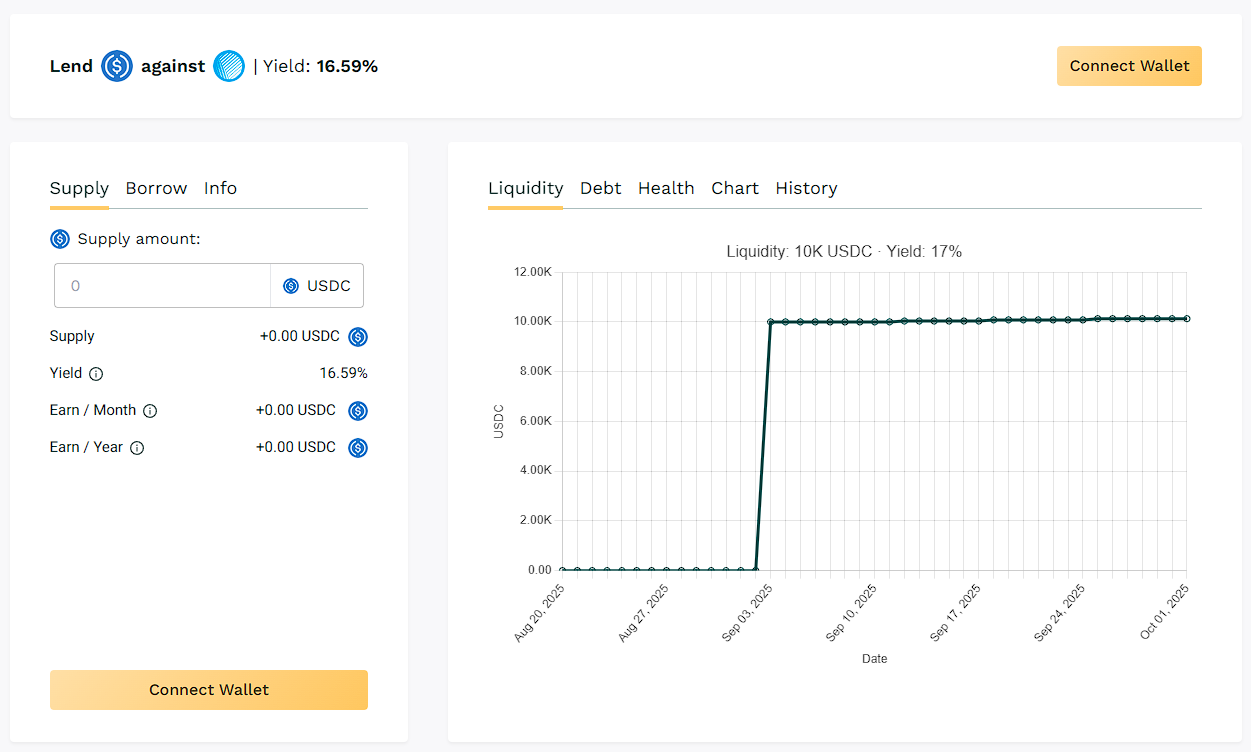Open the Info tab
This screenshot has height=752, width=1251.
pyautogui.click(x=220, y=188)
